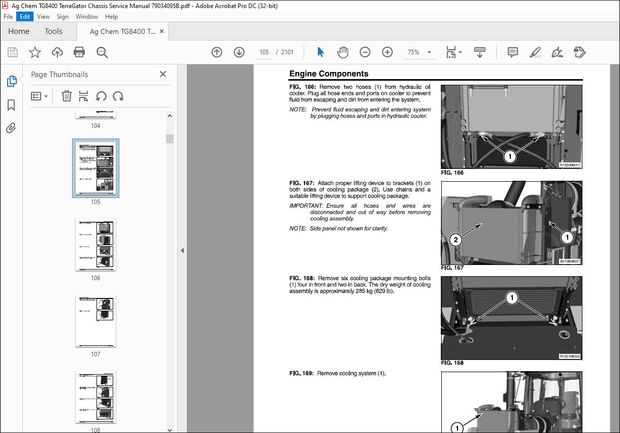620x433 pixels.
Task: Open the Page Thumbnails sidebar icon
Action: (11, 81)
